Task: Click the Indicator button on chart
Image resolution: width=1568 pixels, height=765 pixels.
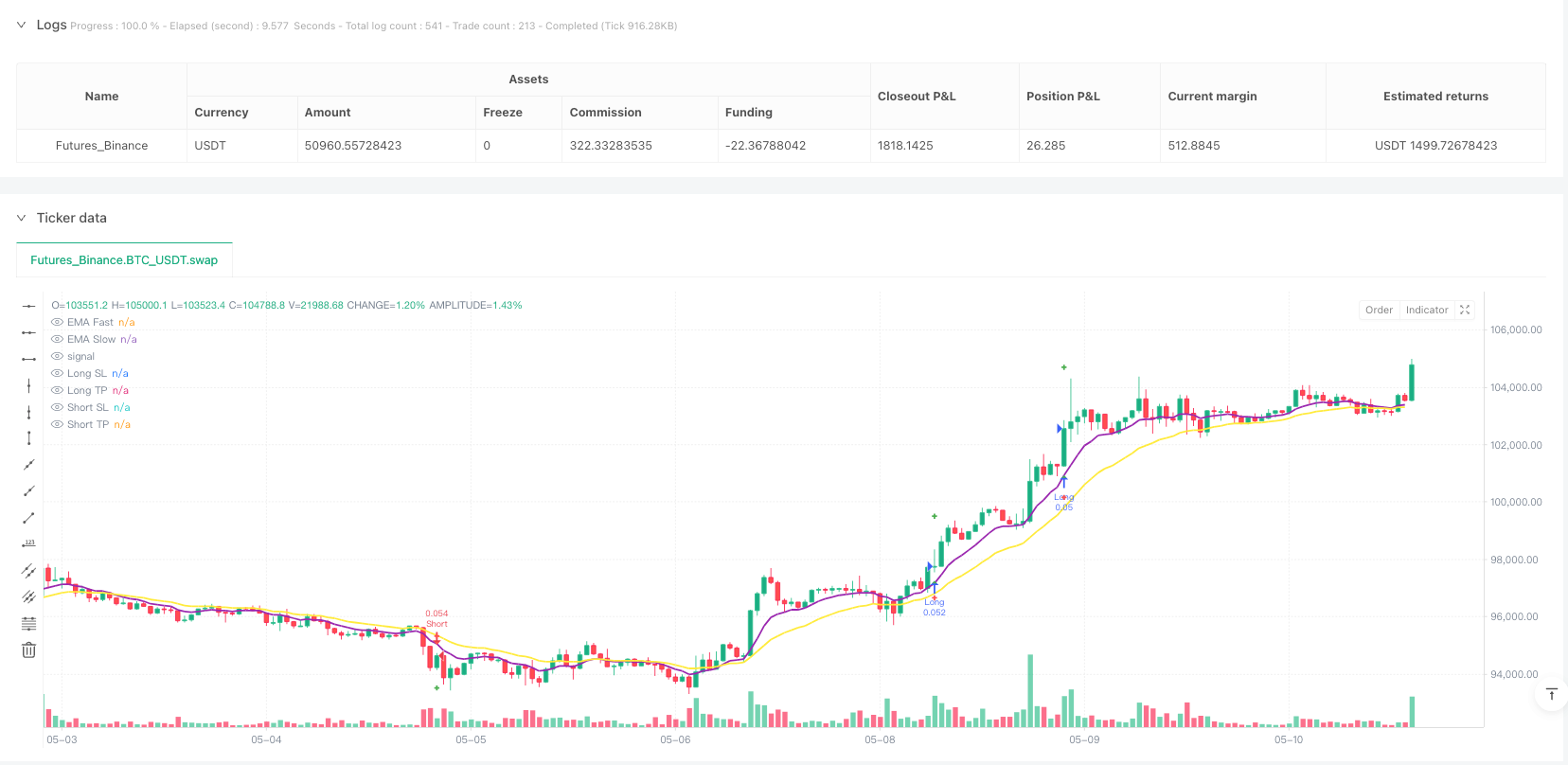Action: (x=1426, y=310)
